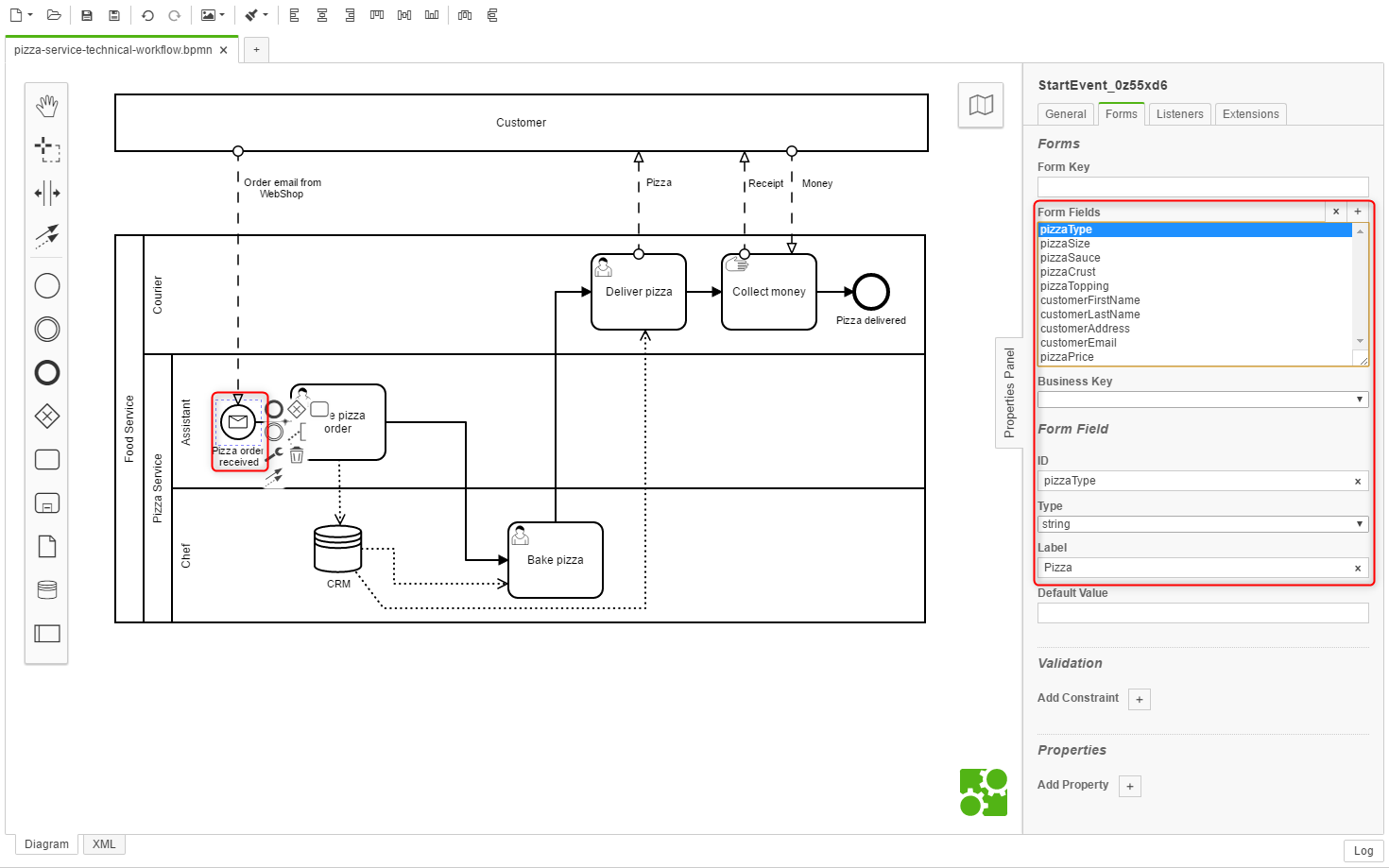
Task: Add a data store reference from palette
Action: [x=46, y=589]
